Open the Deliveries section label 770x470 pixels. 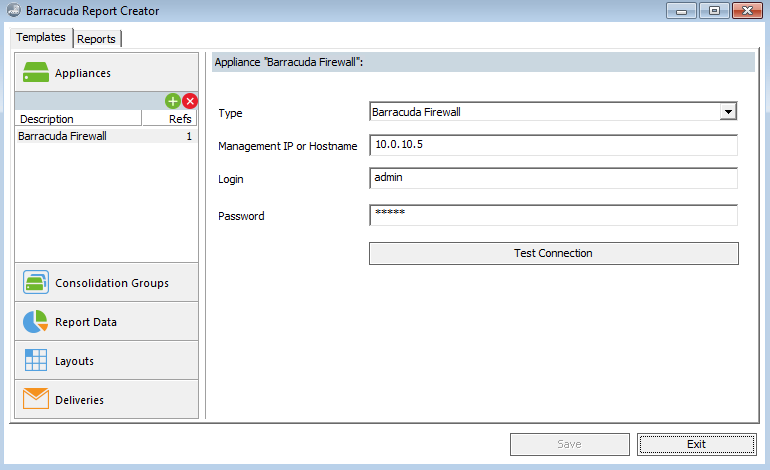(x=80, y=400)
